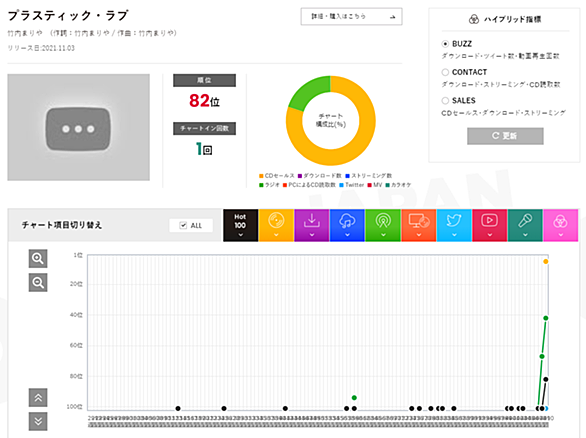
Task: Expand the pink hybrid indicator tab
Action: point(561,225)
